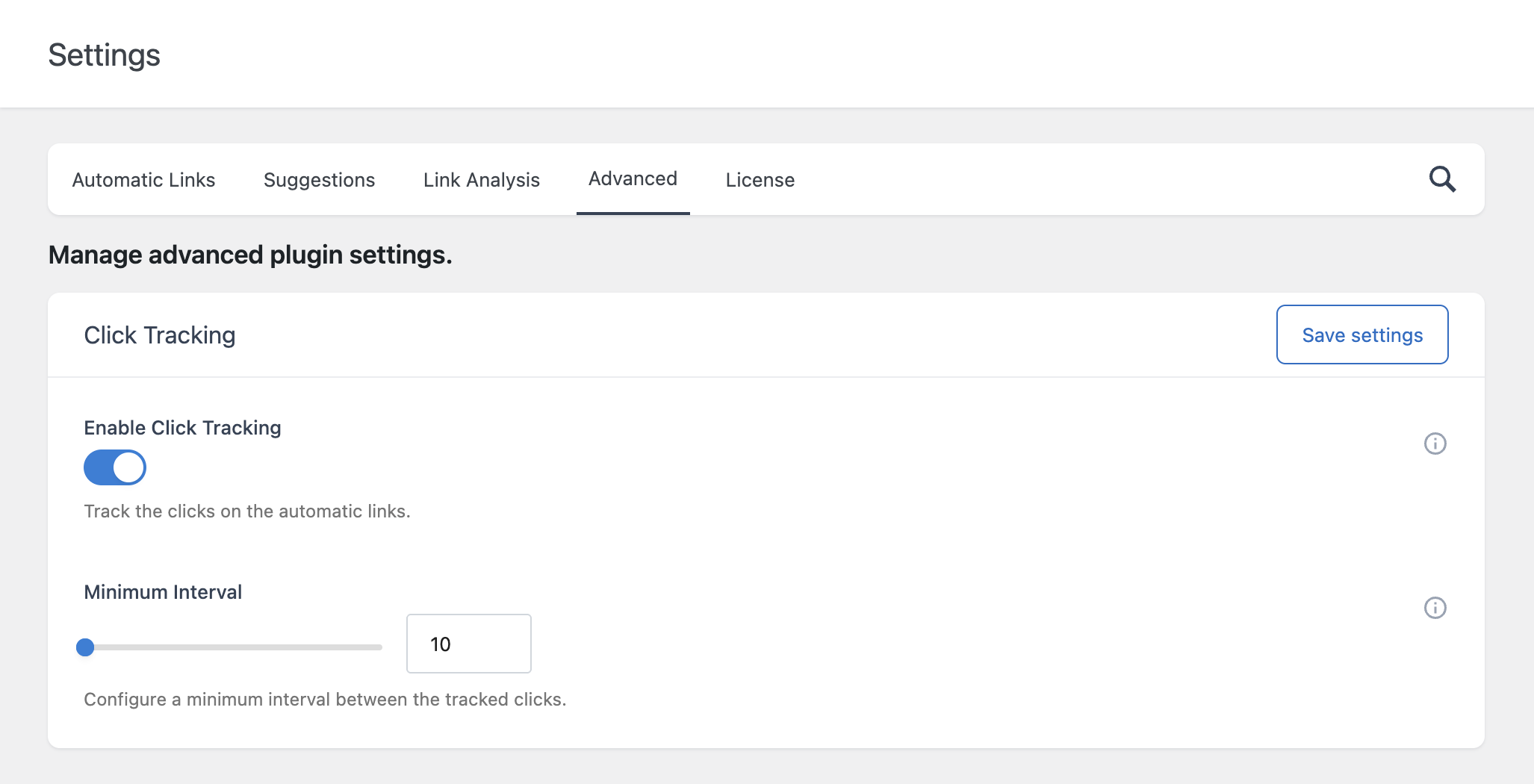1534x784 pixels.
Task: Open the settings search magnifier icon
Action: click(1442, 179)
